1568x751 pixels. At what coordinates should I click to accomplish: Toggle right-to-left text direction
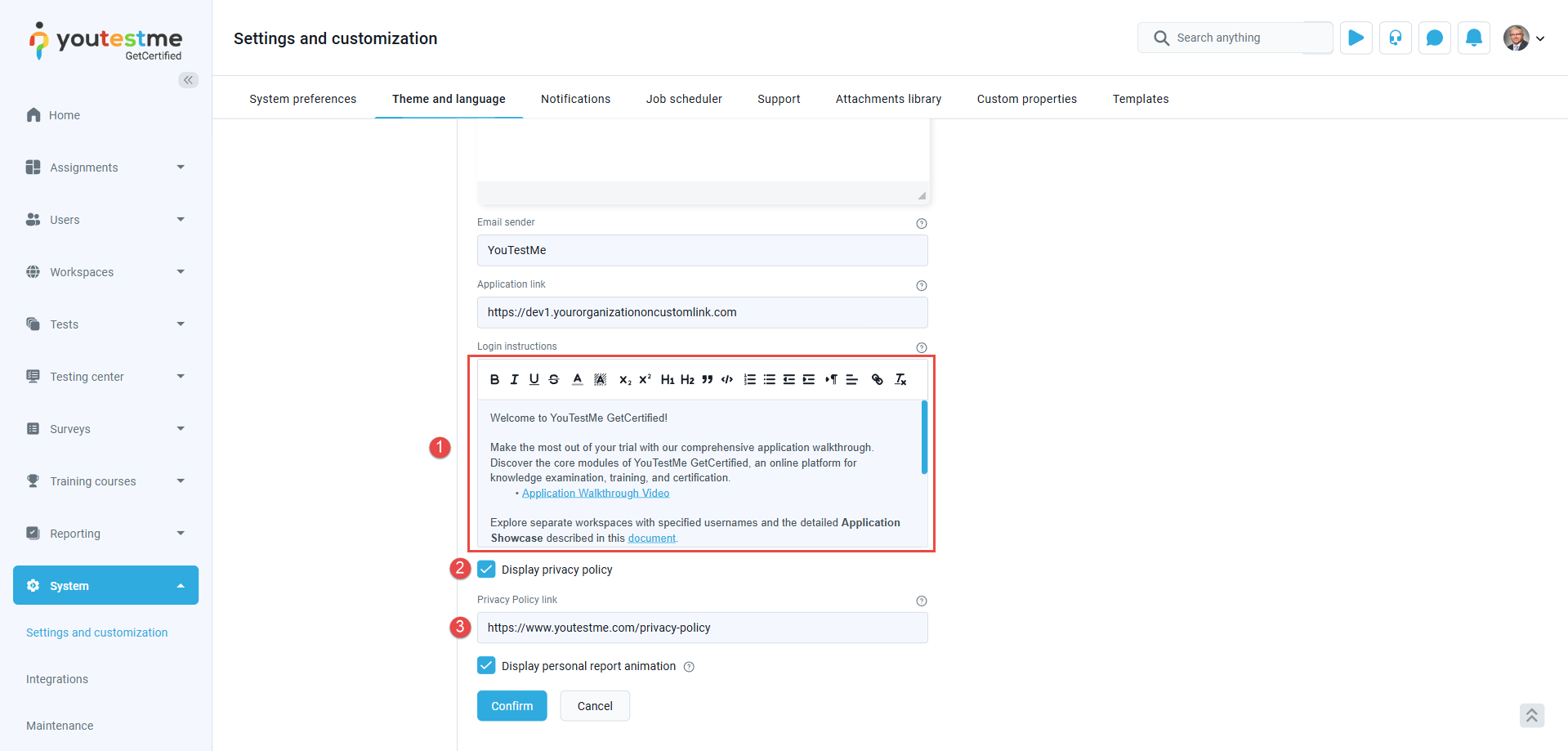pos(831,379)
